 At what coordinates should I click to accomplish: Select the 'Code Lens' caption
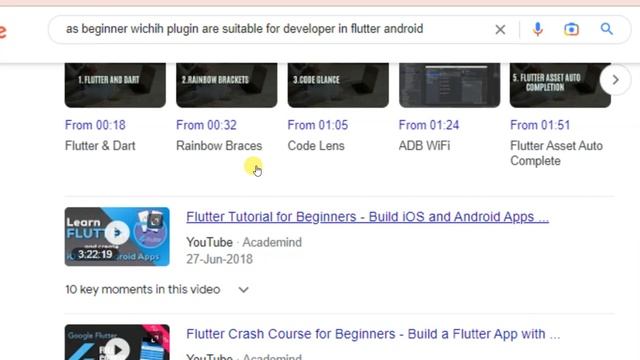(316, 146)
